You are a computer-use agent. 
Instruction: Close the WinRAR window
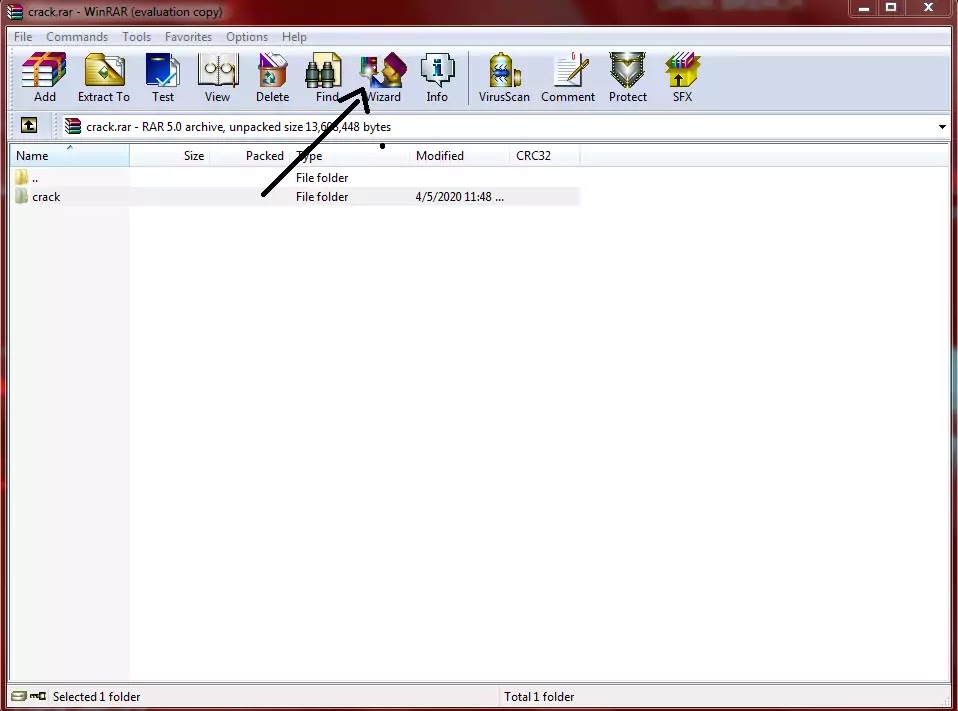coord(928,8)
